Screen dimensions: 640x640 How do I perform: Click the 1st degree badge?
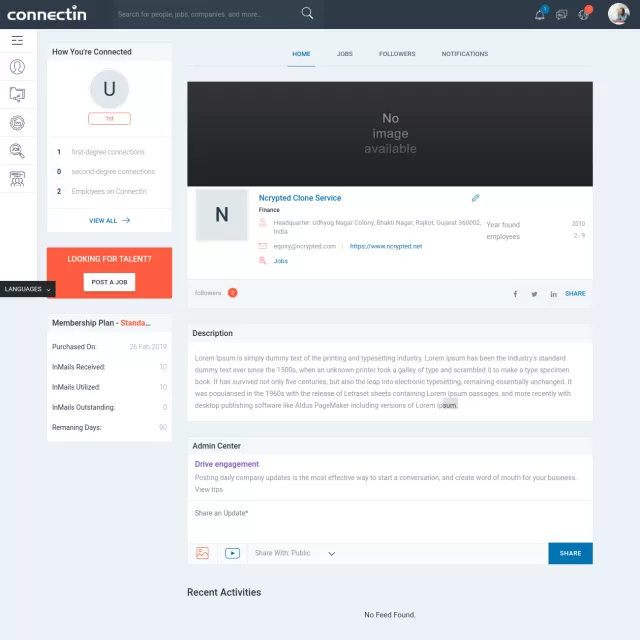(109, 118)
